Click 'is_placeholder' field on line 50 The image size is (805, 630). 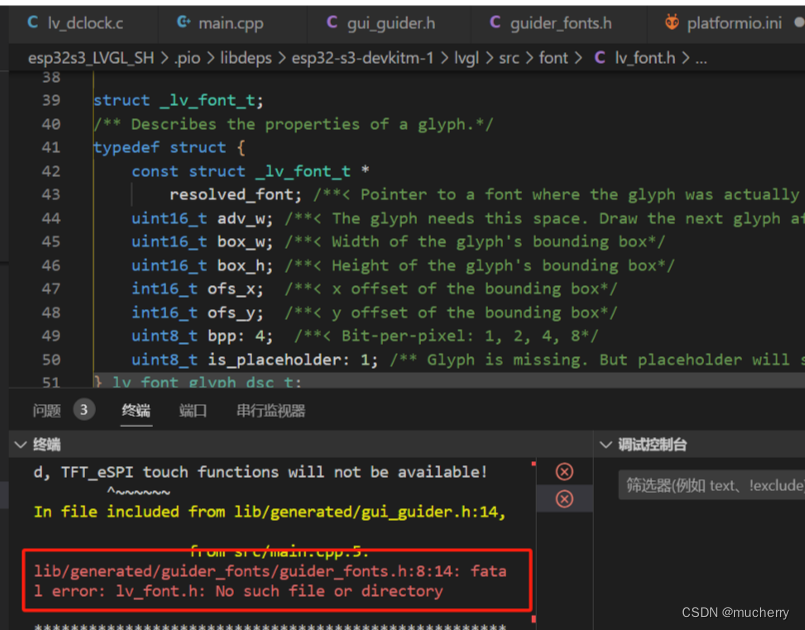coord(274,360)
